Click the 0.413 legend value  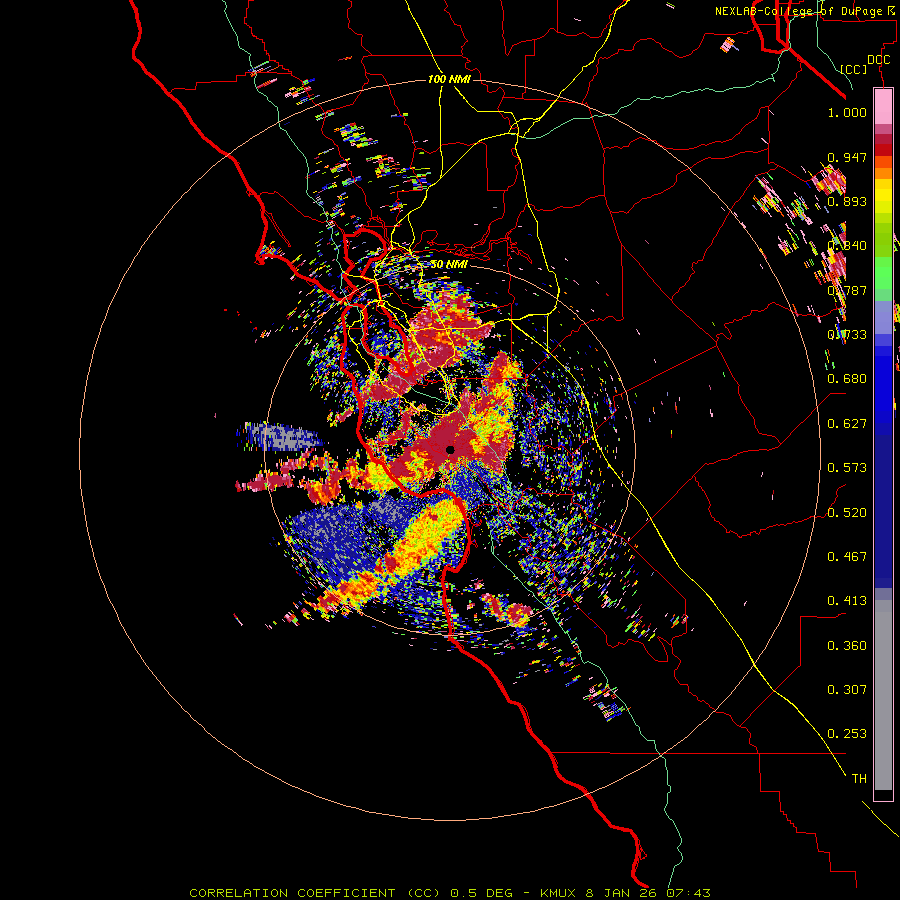847,601
